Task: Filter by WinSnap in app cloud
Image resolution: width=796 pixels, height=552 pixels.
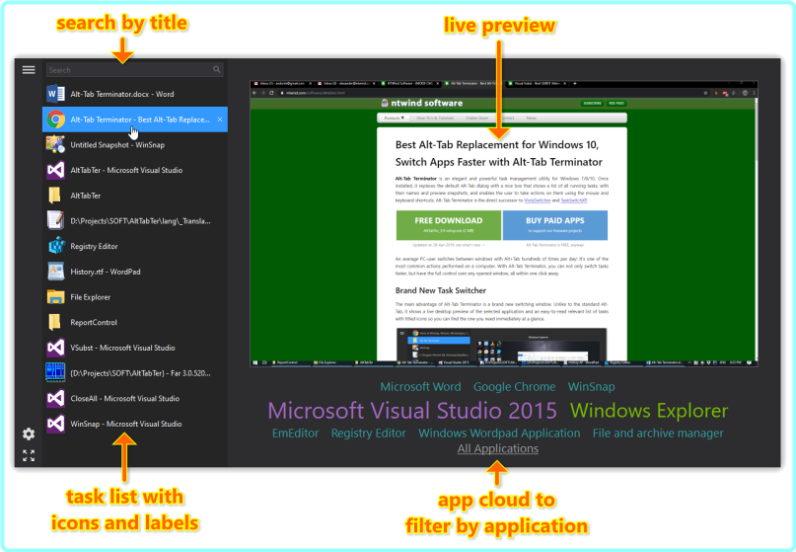Action: pyautogui.click(x=591, y=386)
